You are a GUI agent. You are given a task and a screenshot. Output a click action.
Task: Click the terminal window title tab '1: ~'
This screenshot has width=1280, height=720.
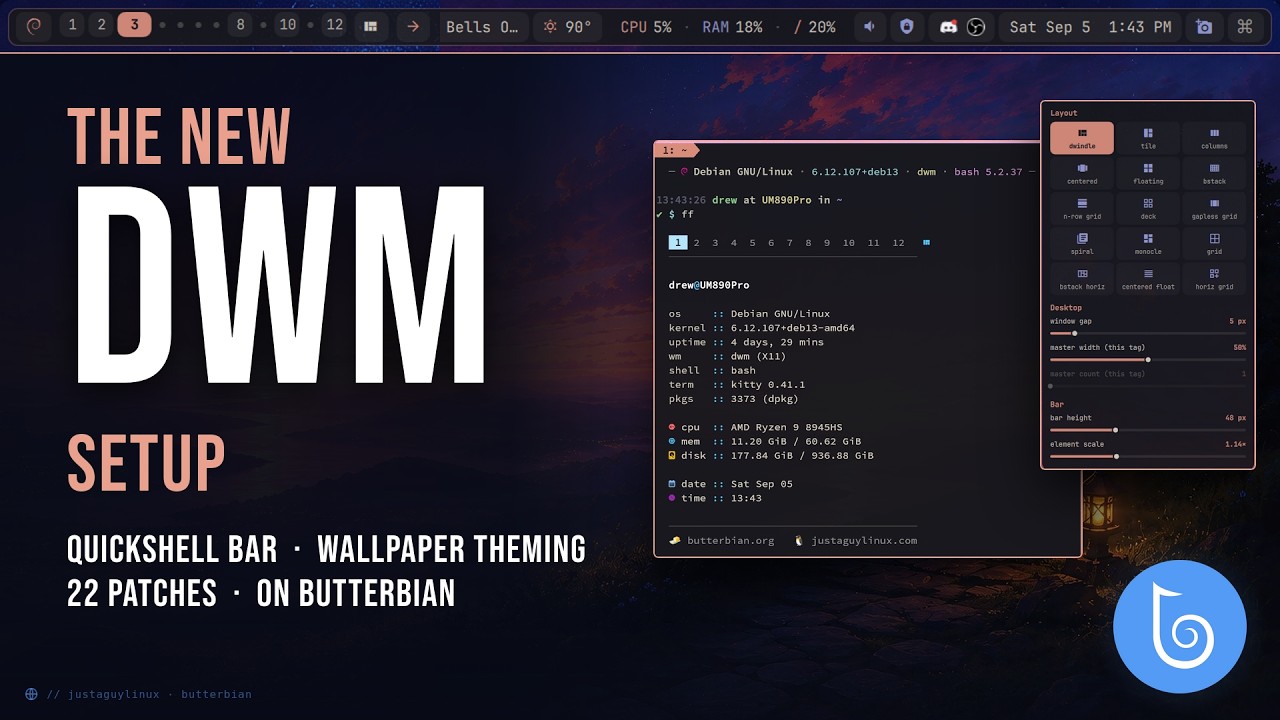[x=676, y=150]
